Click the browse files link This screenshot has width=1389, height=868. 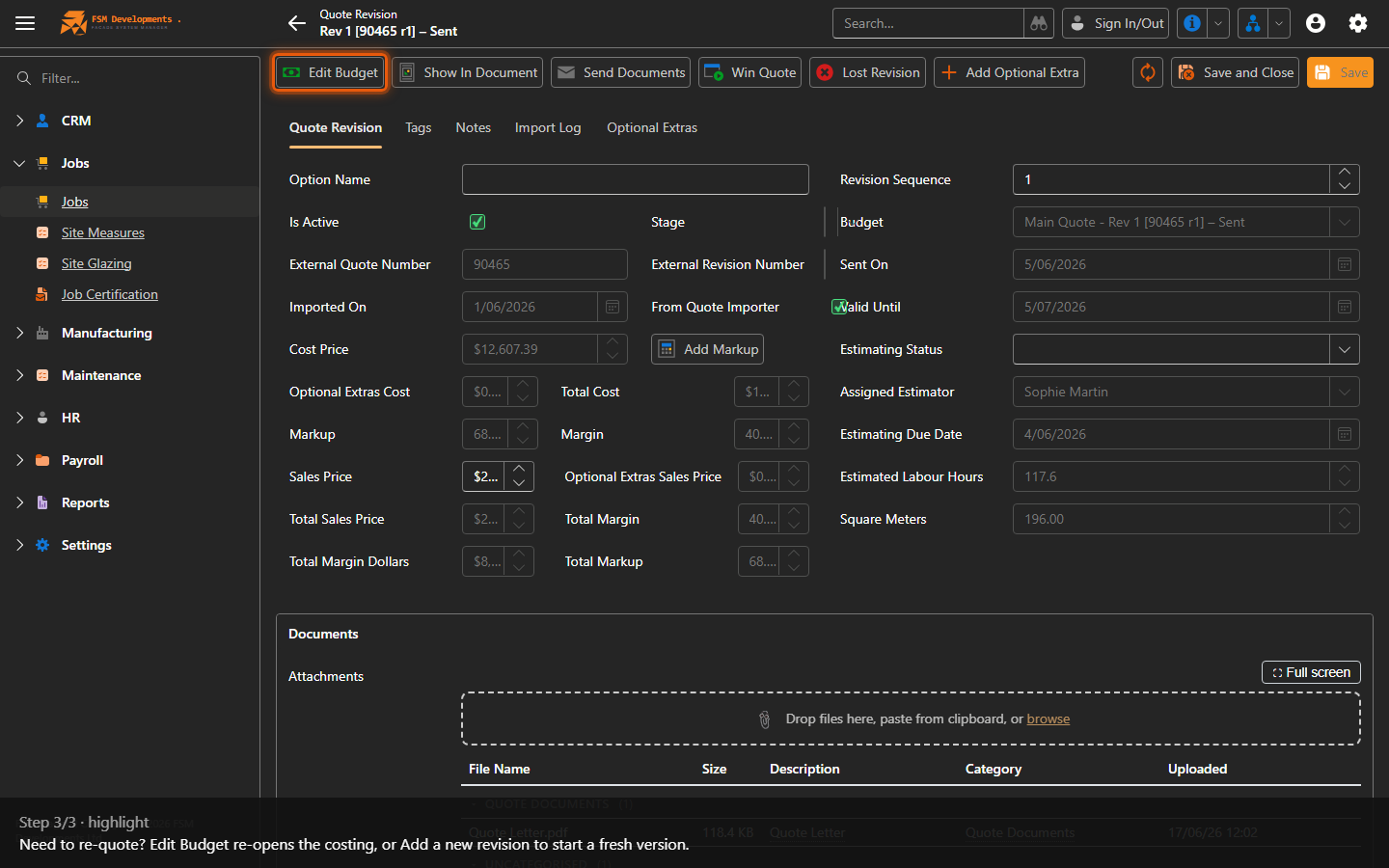coord(1049,719)
